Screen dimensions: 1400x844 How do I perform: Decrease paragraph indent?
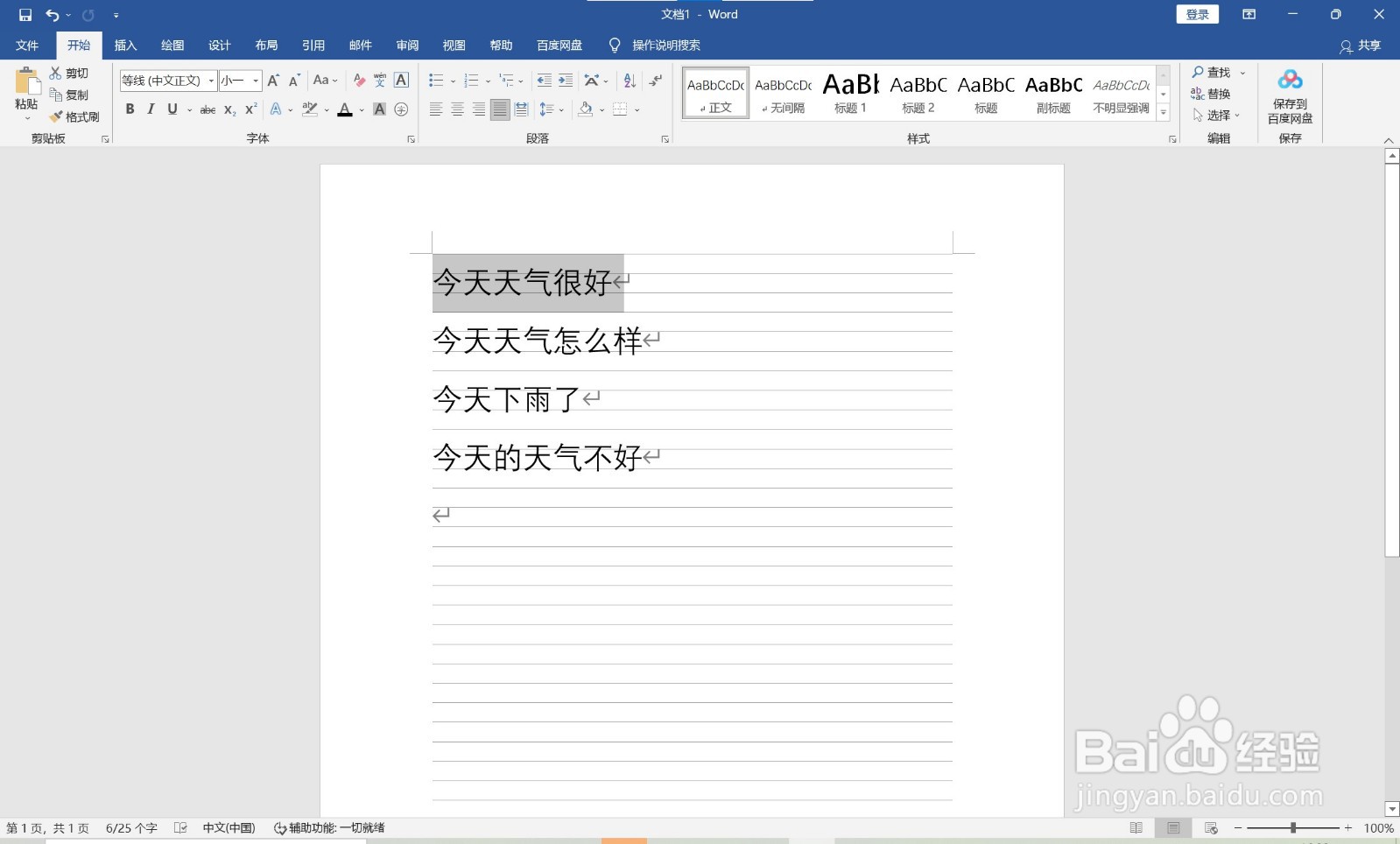coord(544,81)
